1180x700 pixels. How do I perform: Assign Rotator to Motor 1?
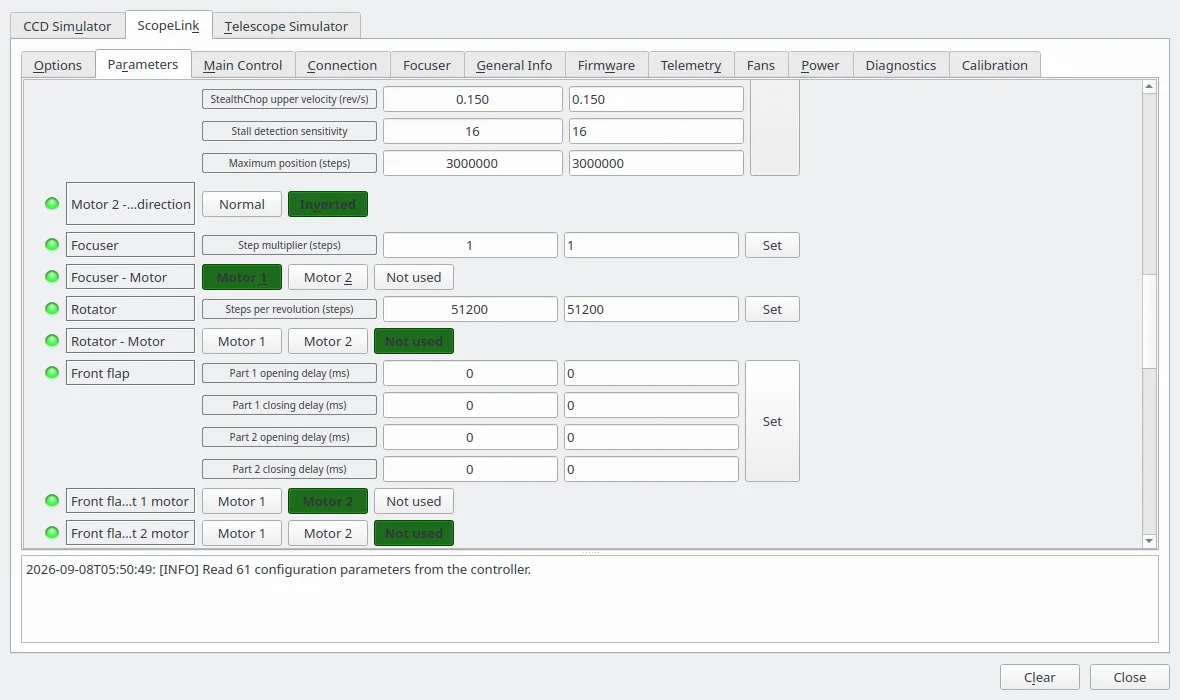point(242,341)
